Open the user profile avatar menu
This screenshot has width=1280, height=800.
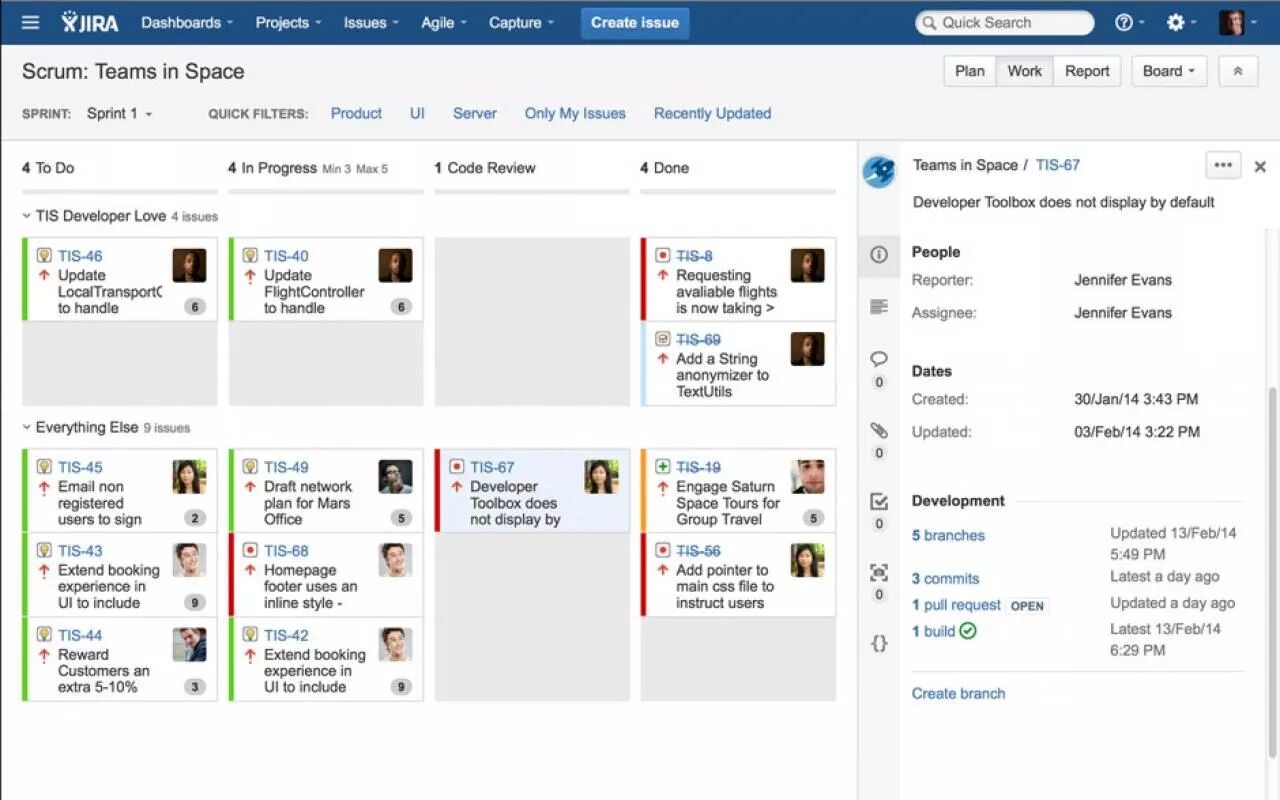1237,22
